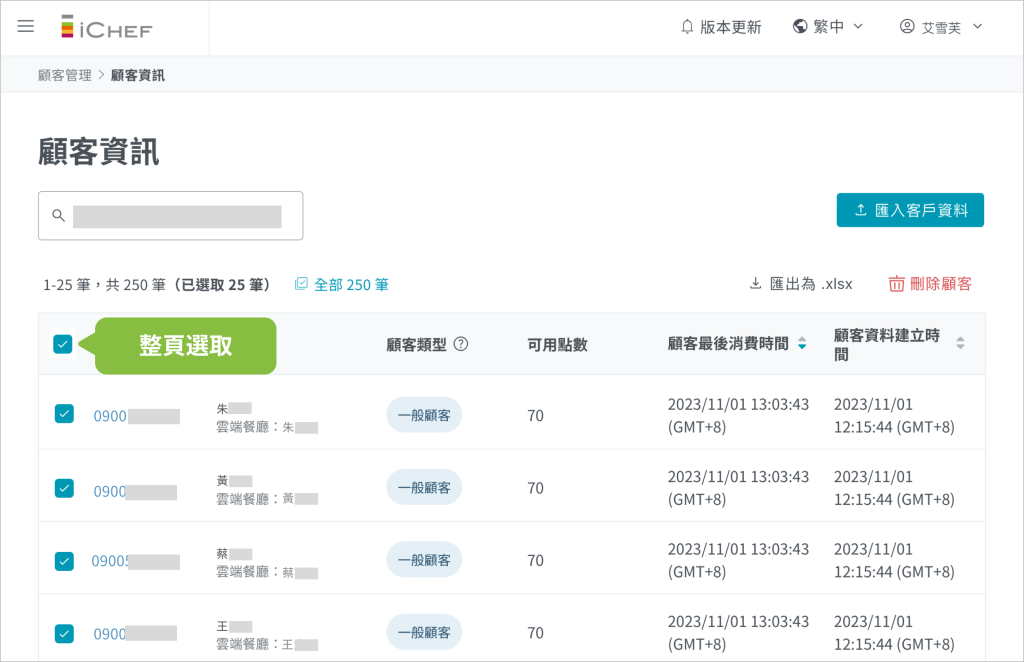Image resolution: width=1024 pixels, height=662 pixels.
Task: Open the hamburger navigation menu
Action: click(26, 26)
